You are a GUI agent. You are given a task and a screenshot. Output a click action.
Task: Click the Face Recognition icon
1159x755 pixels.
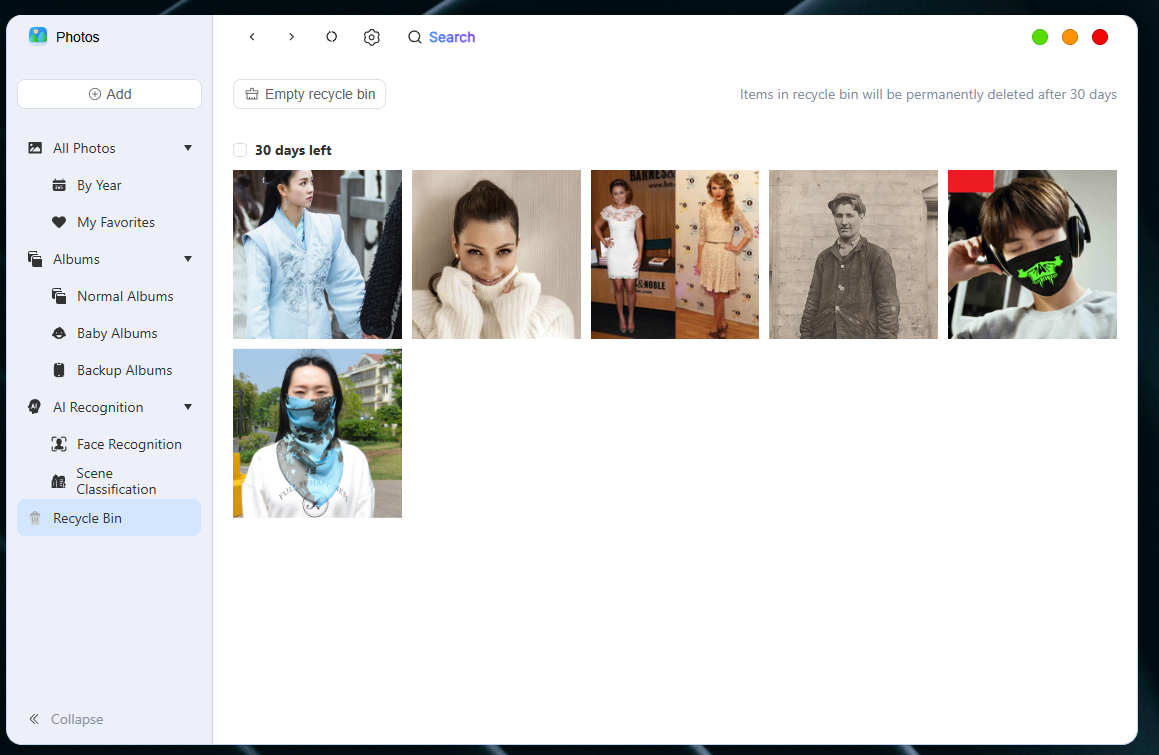coord(59,444)
